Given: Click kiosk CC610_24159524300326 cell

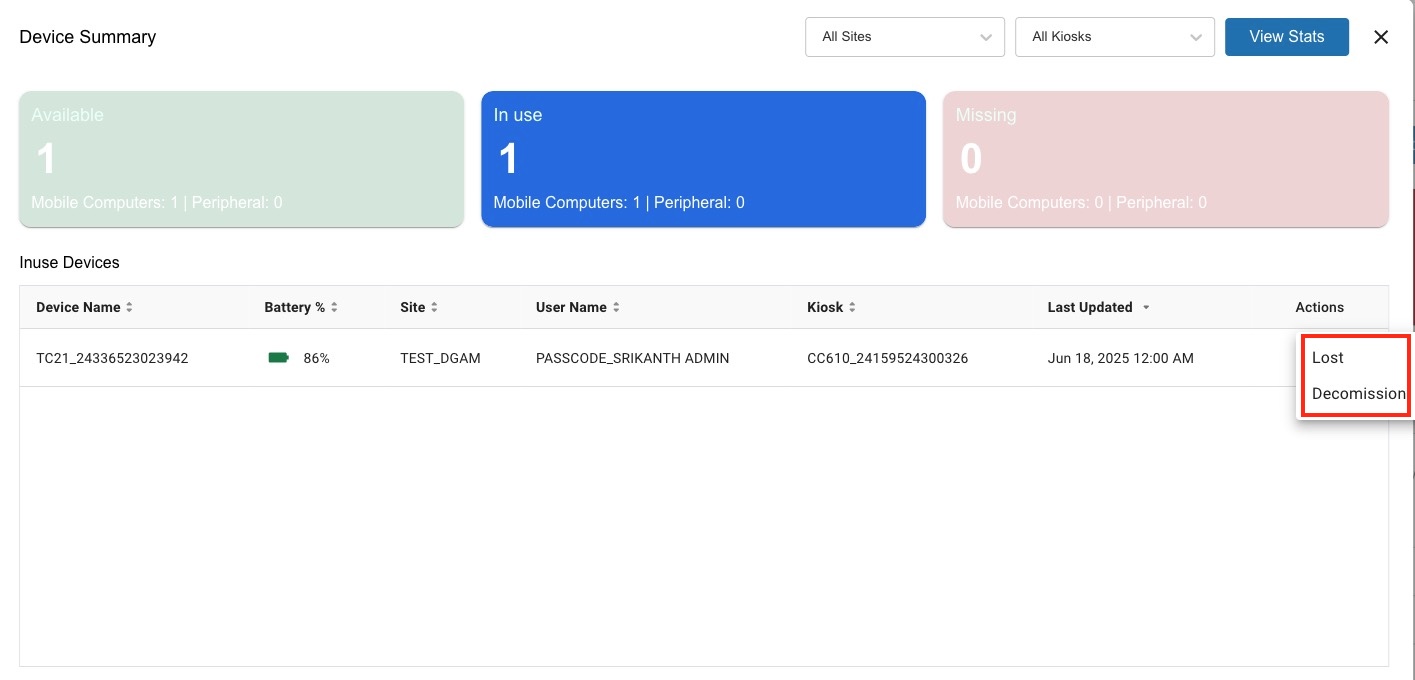Looking at the screenshot, I should [x=887, y=358].
